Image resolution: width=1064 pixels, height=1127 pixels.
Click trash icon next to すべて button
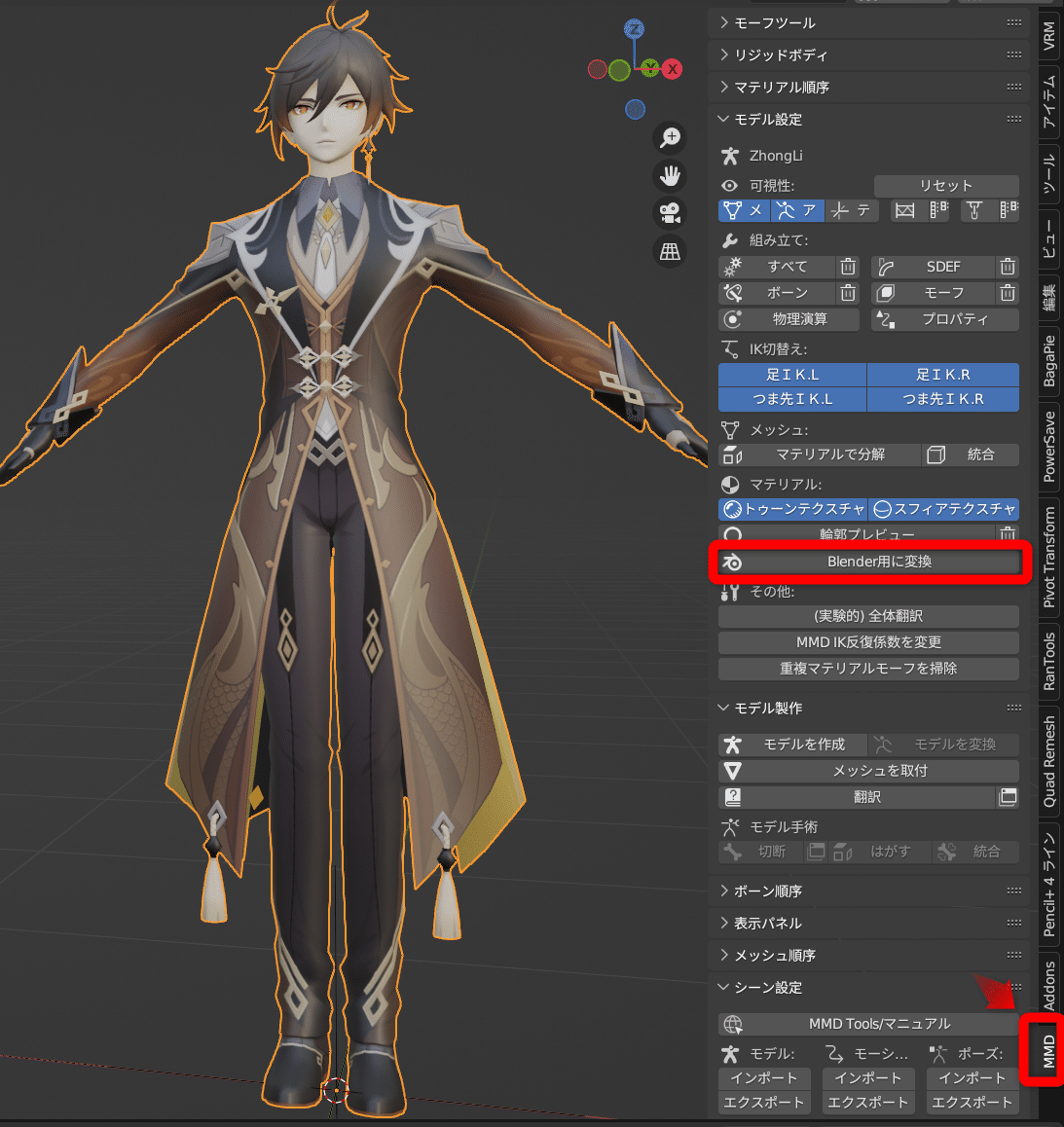848,267
